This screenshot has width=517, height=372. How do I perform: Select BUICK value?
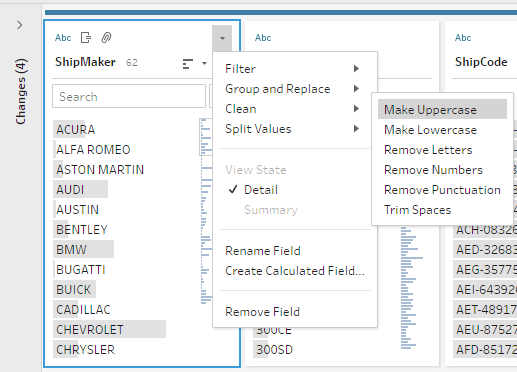[74, 289]
